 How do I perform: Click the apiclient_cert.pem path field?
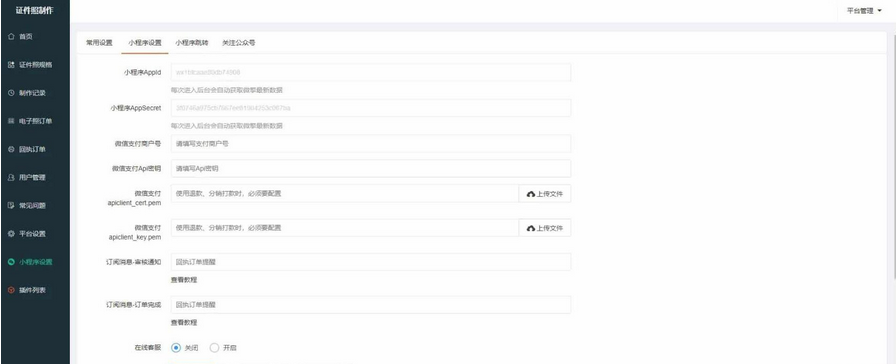[345, 194]
